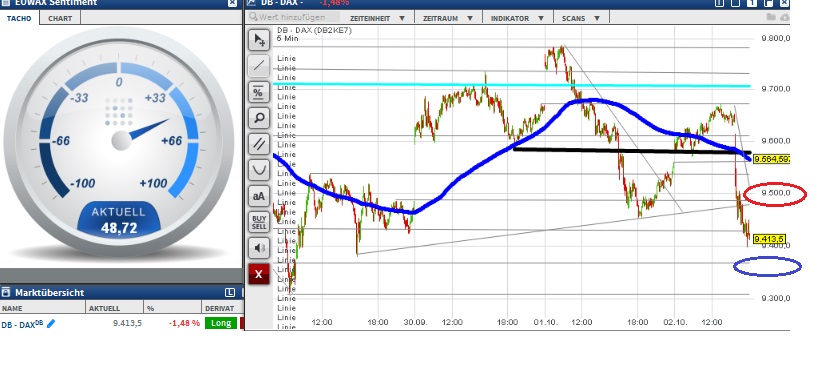Click the numbered 1 icon in chart titlebar
Screen dimensions: 828x365
pos(751,3)
